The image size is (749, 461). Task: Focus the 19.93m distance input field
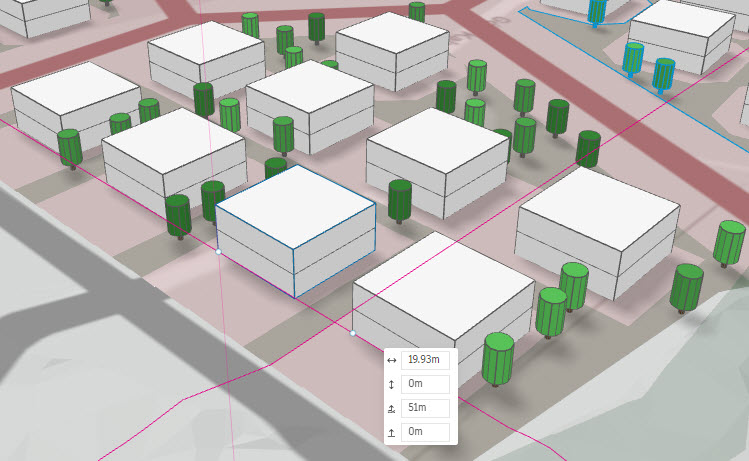tap(427, 360)
